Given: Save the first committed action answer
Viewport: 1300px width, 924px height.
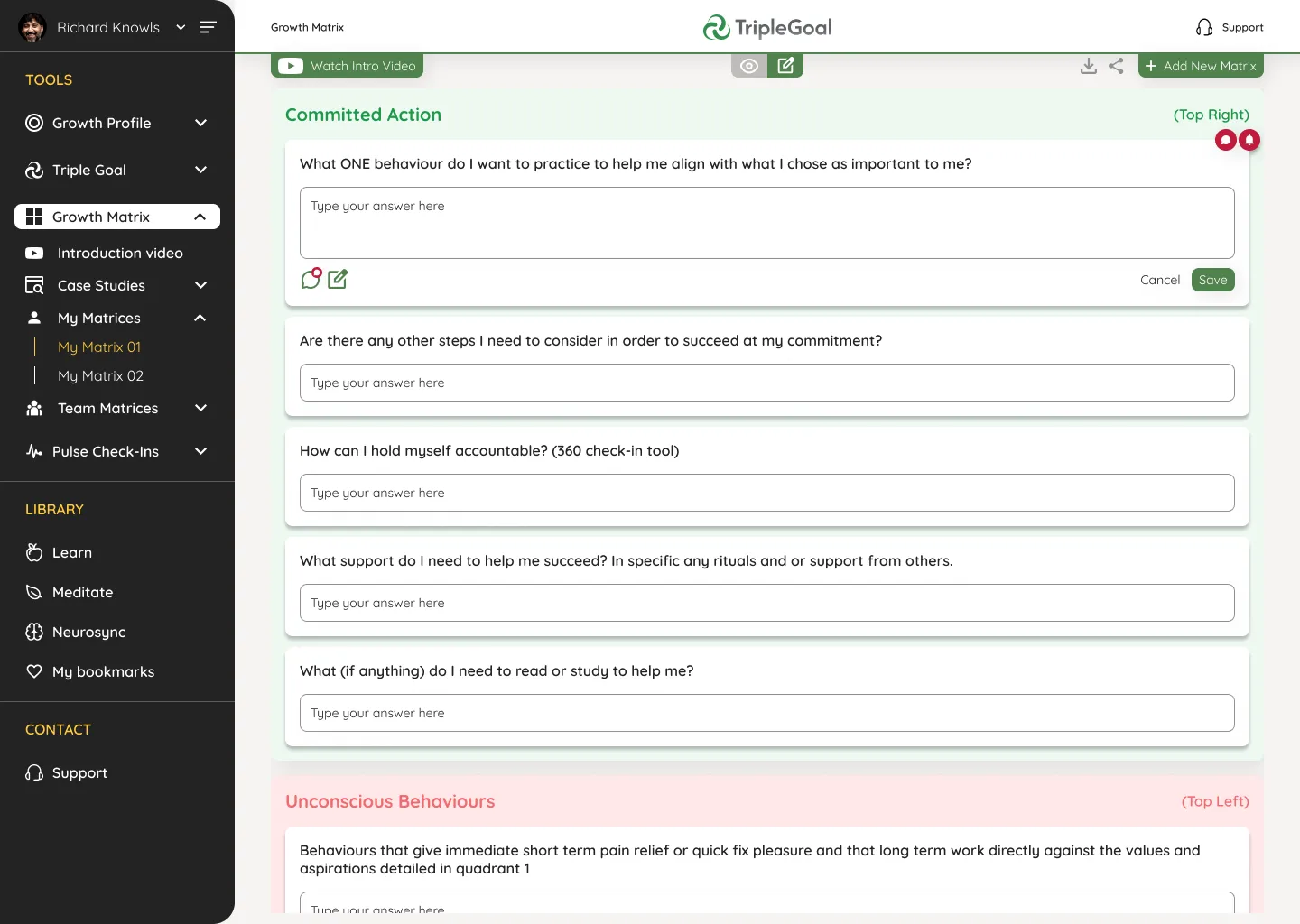Looking at the screenshot, I should click(x=1212, y=280).
